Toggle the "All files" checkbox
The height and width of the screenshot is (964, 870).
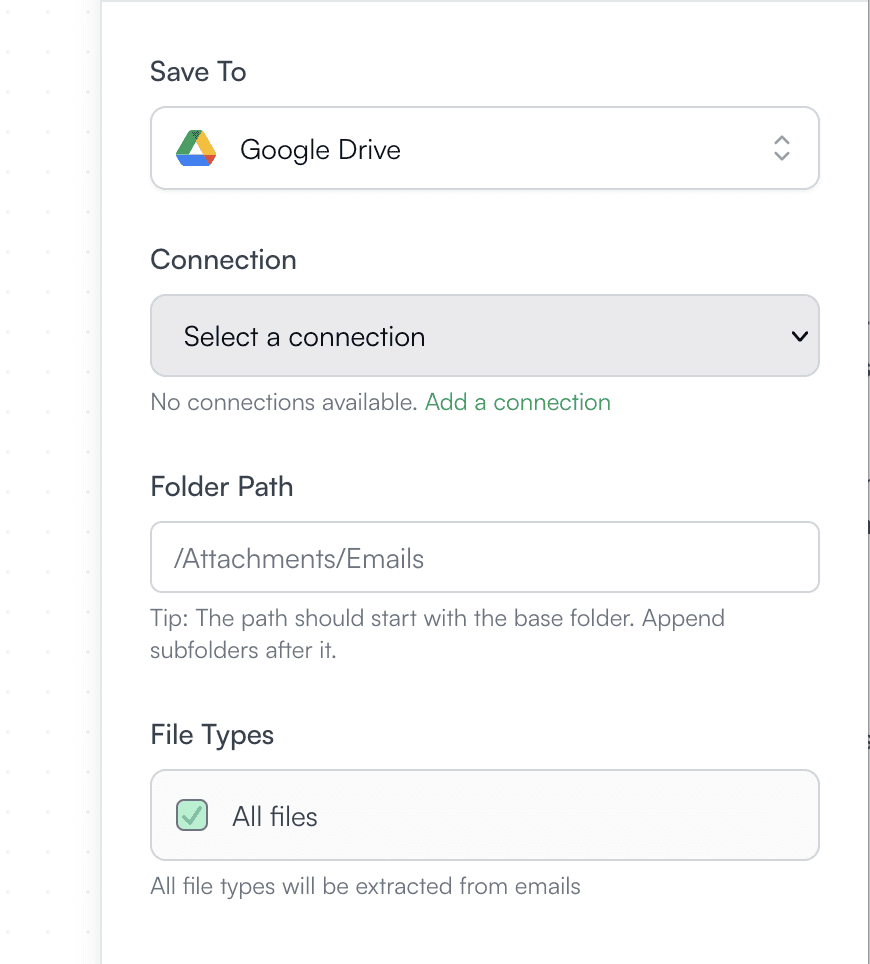tap(192, 816)
